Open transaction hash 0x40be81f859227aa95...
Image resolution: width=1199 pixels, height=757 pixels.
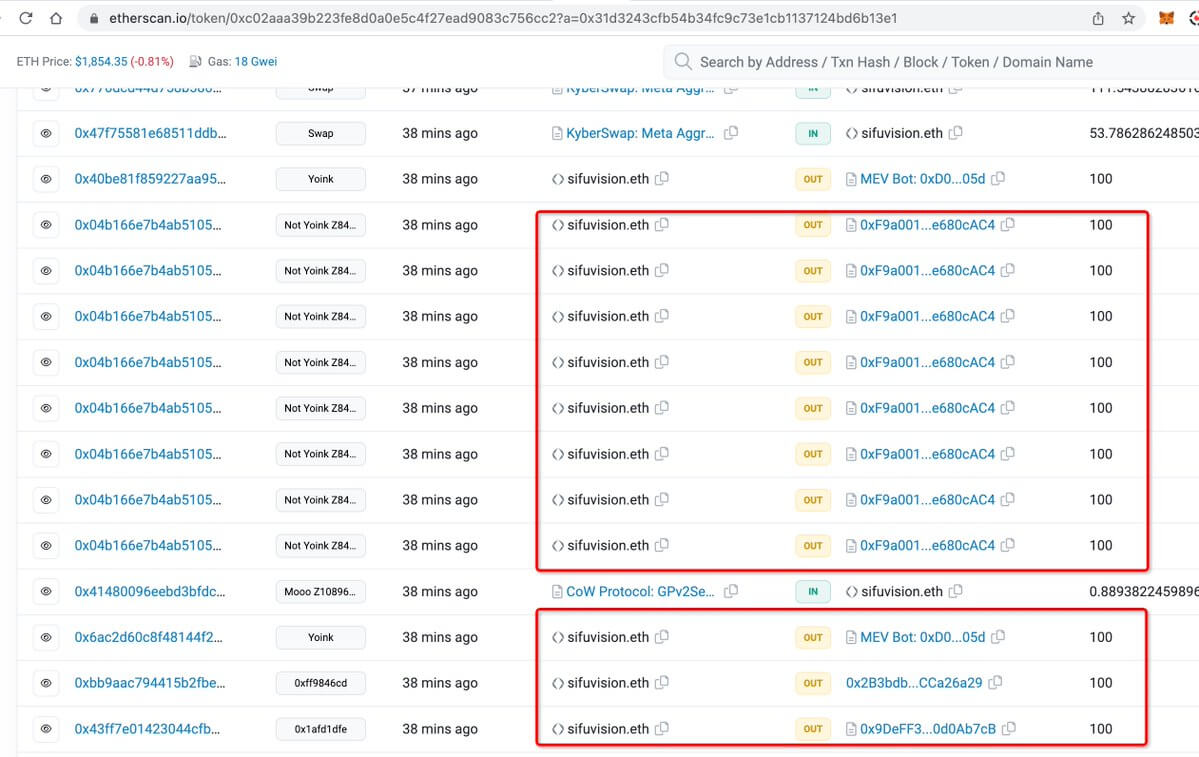click(150, 179)
